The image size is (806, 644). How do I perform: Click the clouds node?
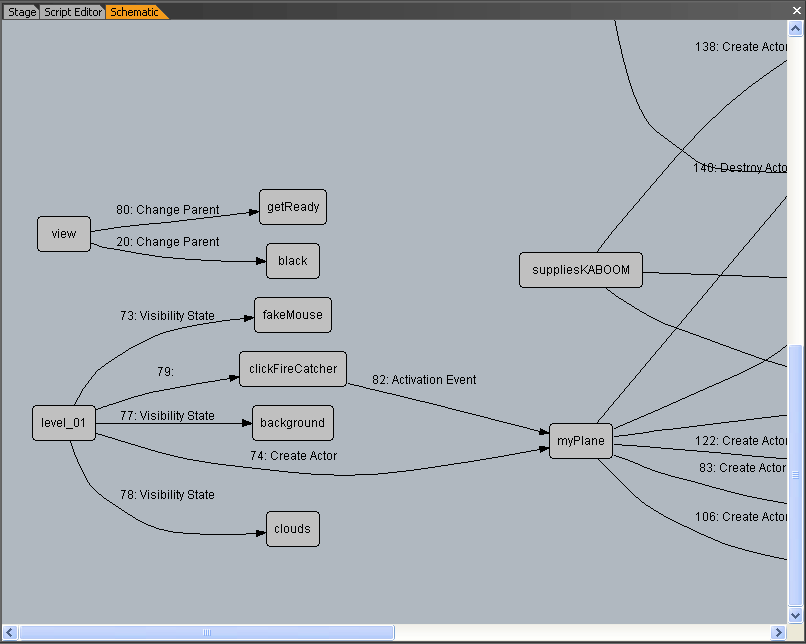click(x=293, y=529)
